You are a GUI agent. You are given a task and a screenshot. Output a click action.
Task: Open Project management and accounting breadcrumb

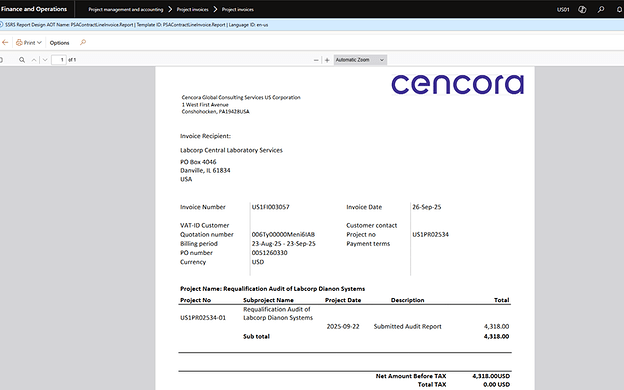[x=126, y=10]
